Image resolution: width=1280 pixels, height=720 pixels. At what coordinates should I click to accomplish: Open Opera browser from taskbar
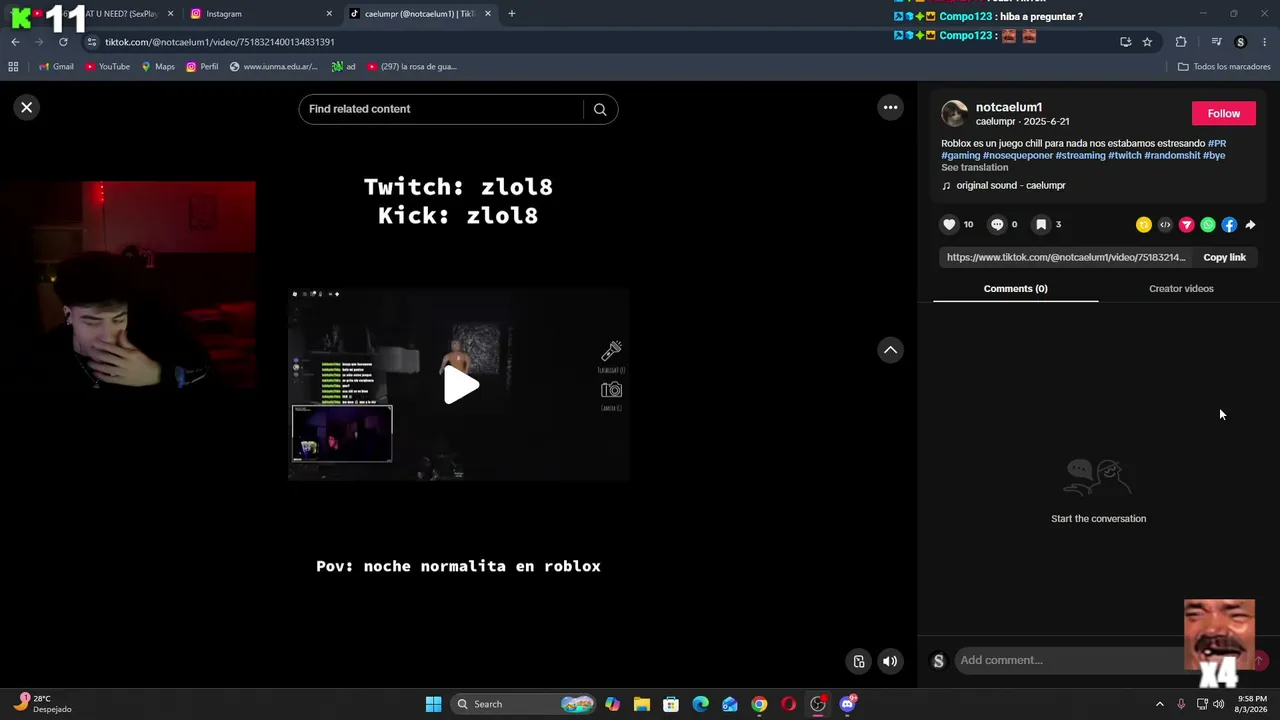tap(788, 704)
